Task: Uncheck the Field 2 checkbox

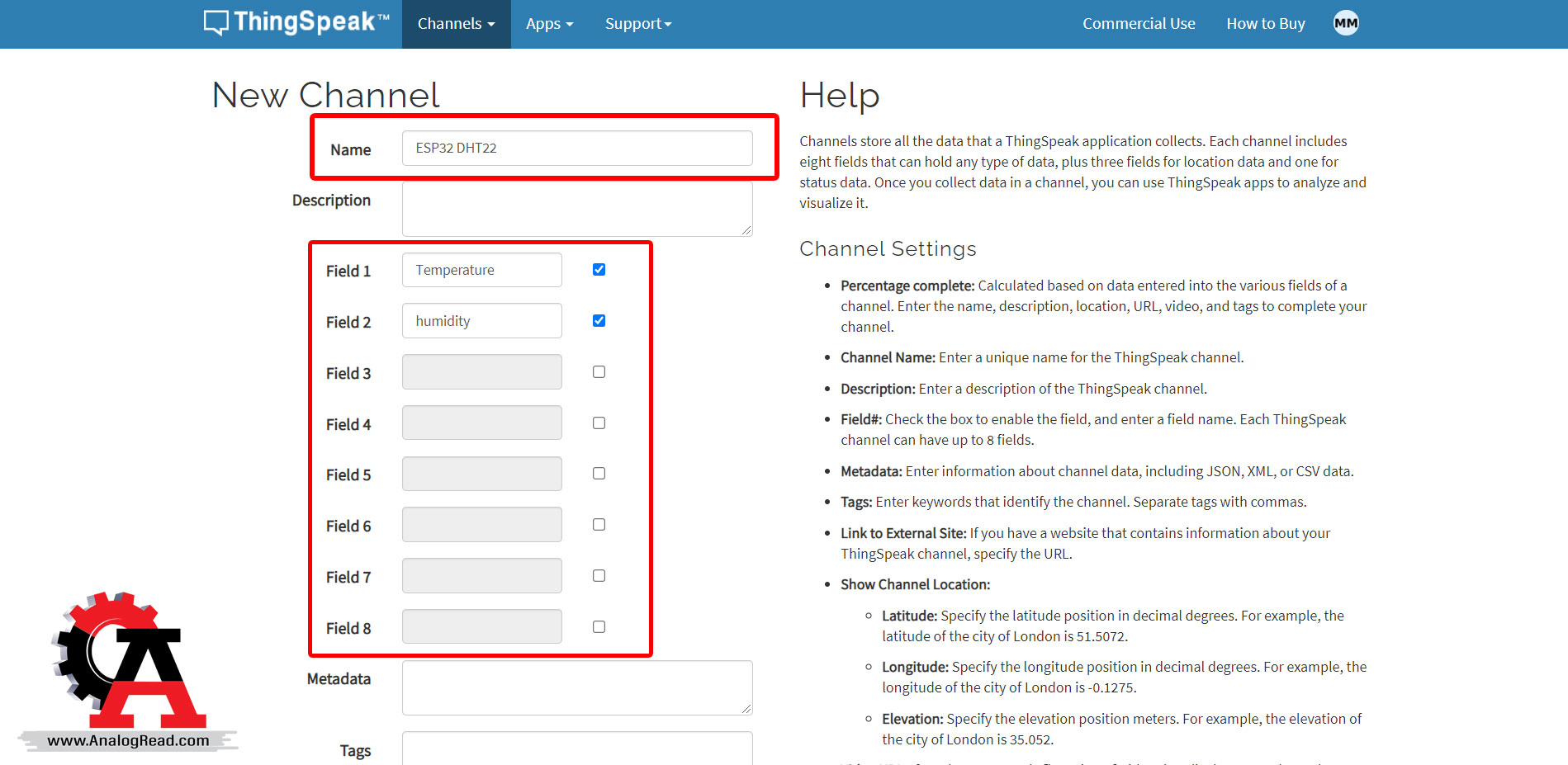Action: tap(599, 321)
